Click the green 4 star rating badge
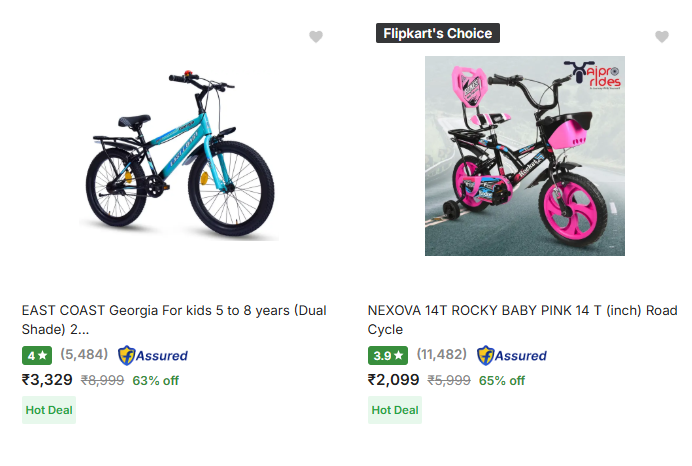This screenshot has height=466, width=692. coord(37,355)
